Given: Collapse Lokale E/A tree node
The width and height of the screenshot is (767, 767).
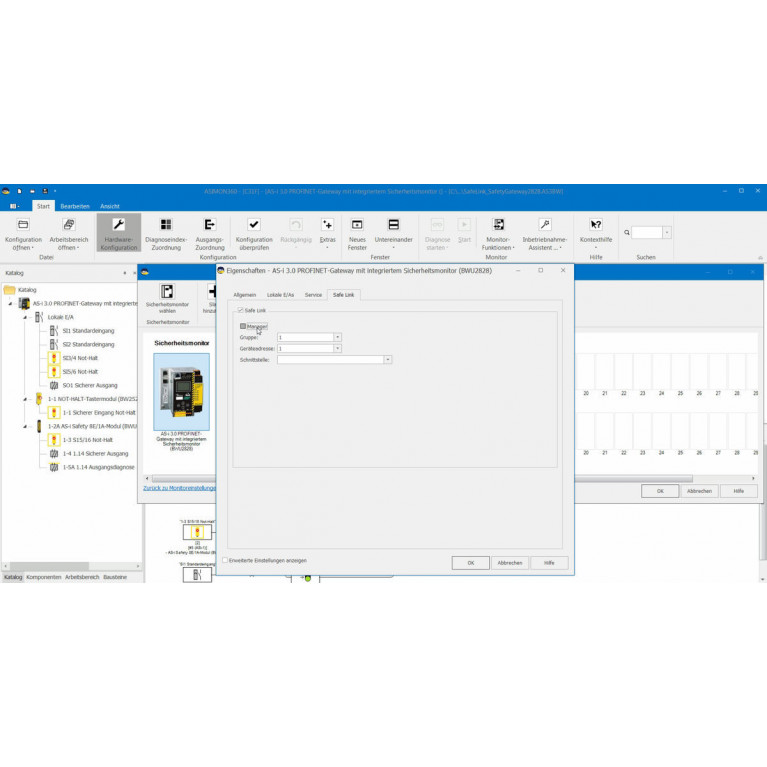Looking at the screenshot, I should point(25,317).
